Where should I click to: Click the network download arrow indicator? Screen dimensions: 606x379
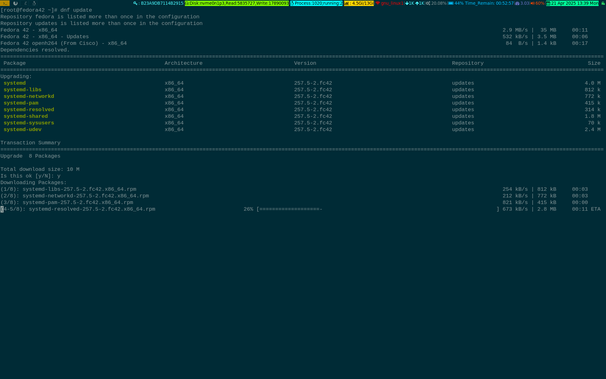(x=409, y=3)
